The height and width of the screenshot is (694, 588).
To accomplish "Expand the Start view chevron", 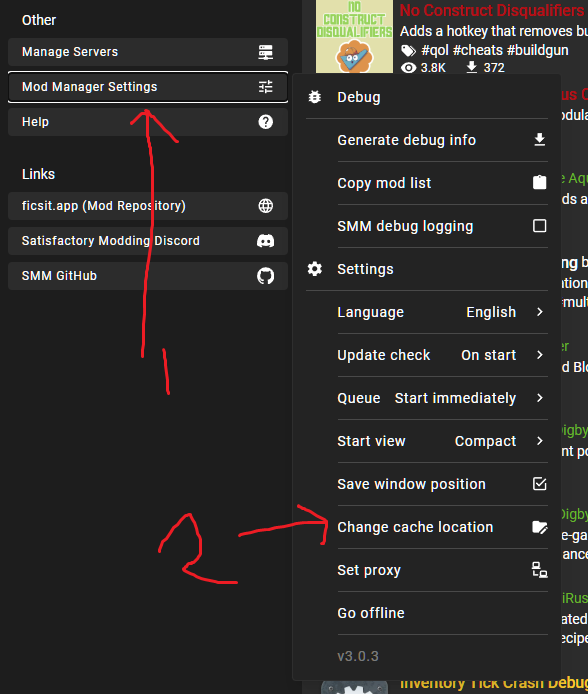I will click(539, 441).
